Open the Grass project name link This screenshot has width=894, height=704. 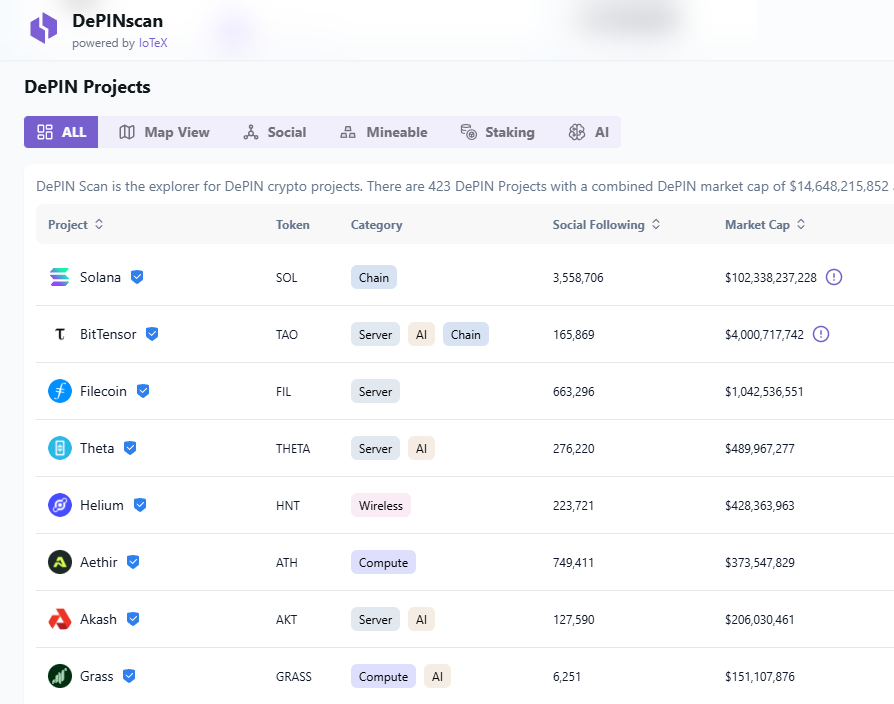(97, 676)
